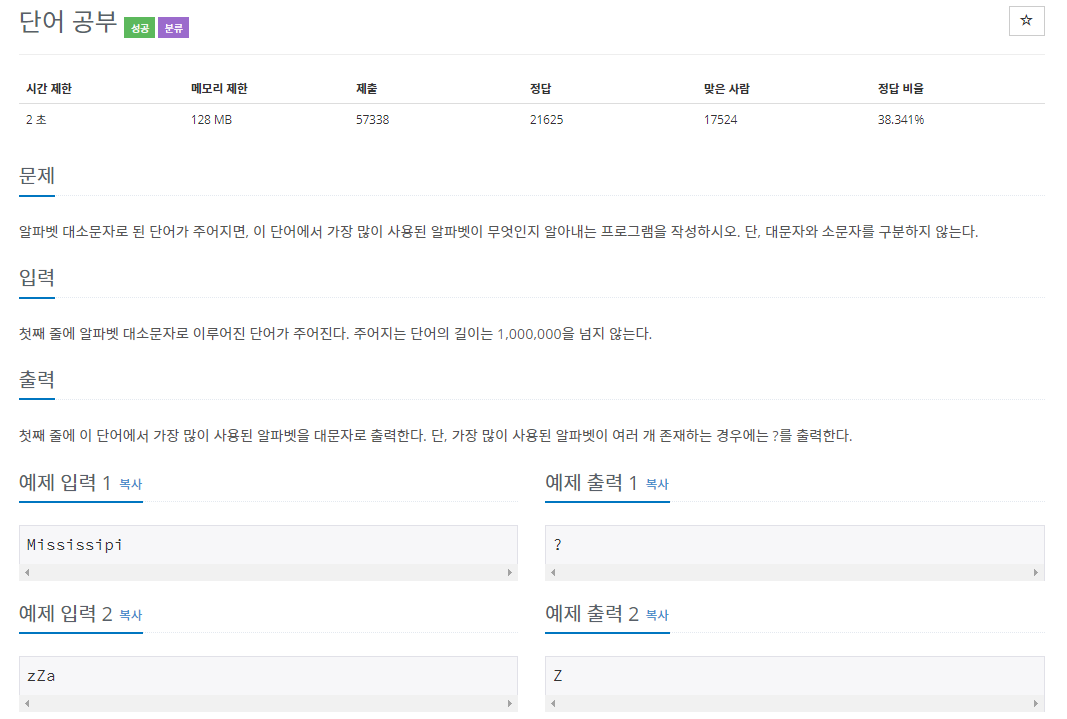Click the zZa sample input text
Image resolution: width=1067 pixels, height=719 pixels.
[41, 675]
